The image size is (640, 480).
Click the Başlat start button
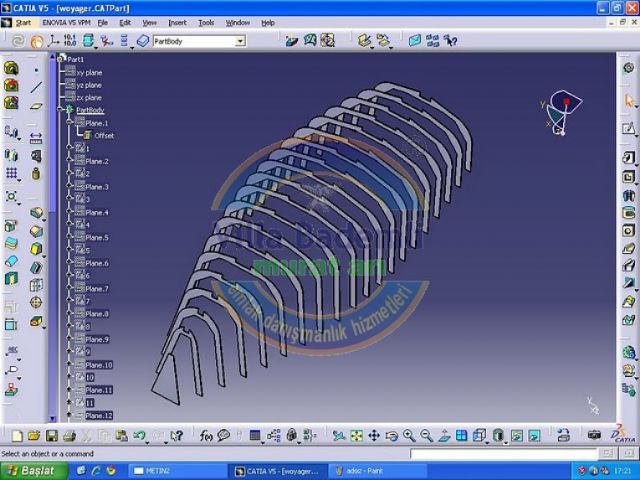(34, 471)
